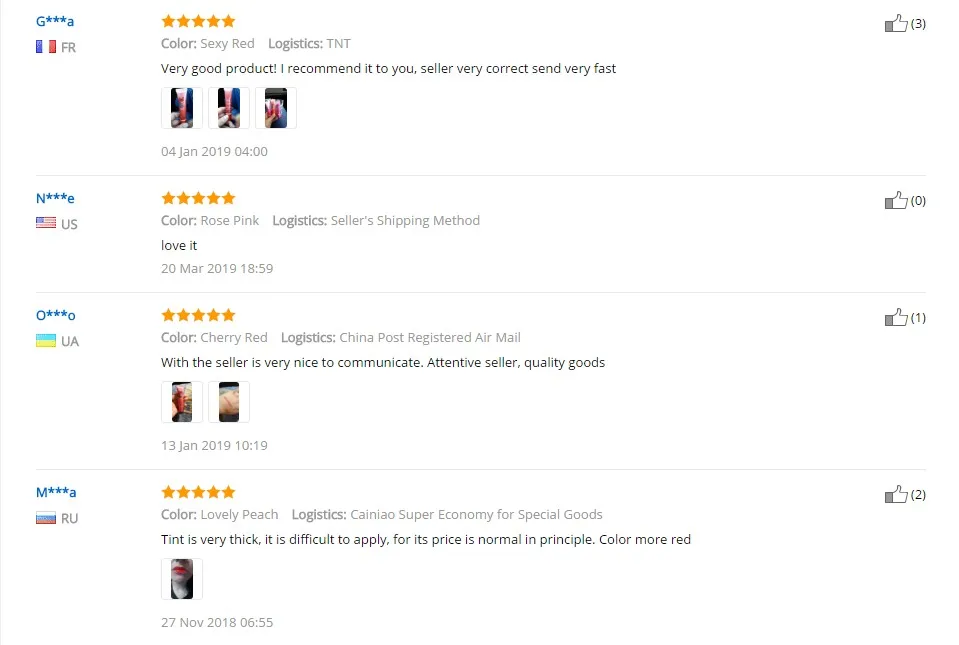
Task: Click the Ukrainian flag under O***o
Action: click(46, 341)
